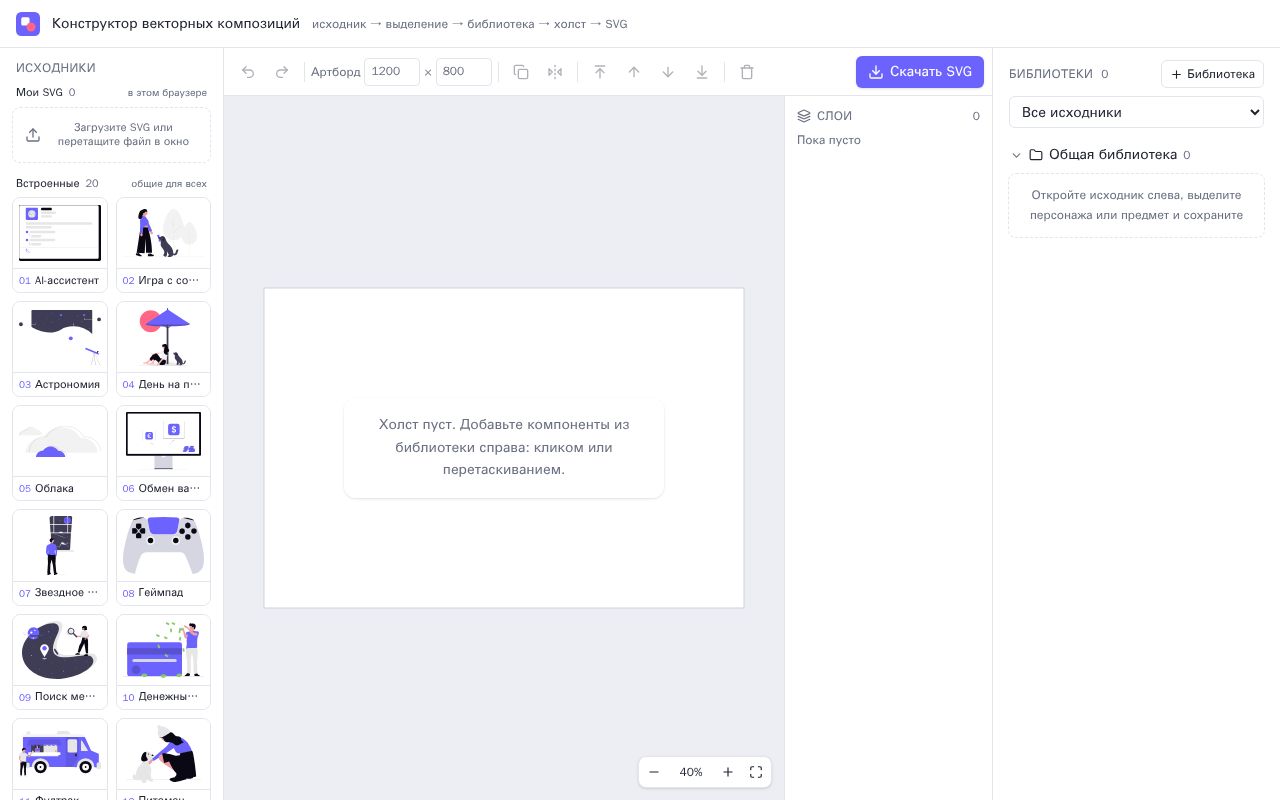Screen dimensions: 1280x800
Task: Click the layers stack icon
Action: (804, 116)
